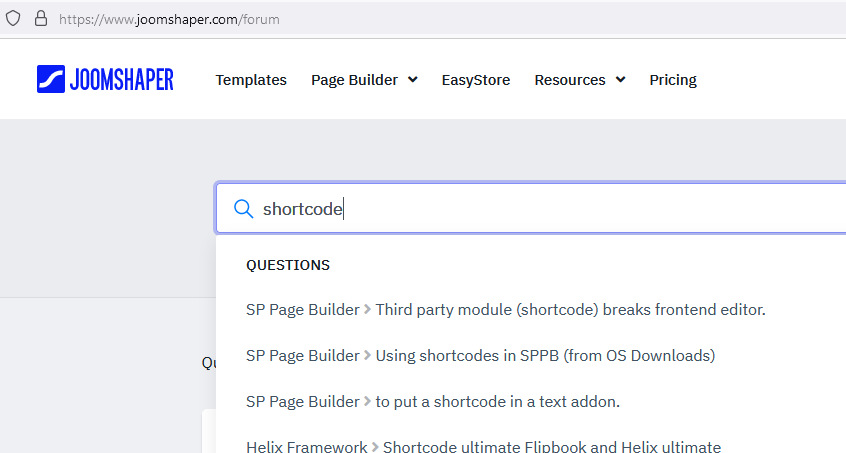Image resolution: width=846 pixels, height=453 pixels.
Task: Open "Using shortcodes in SPPB" question
Action: tap(545, 356)
